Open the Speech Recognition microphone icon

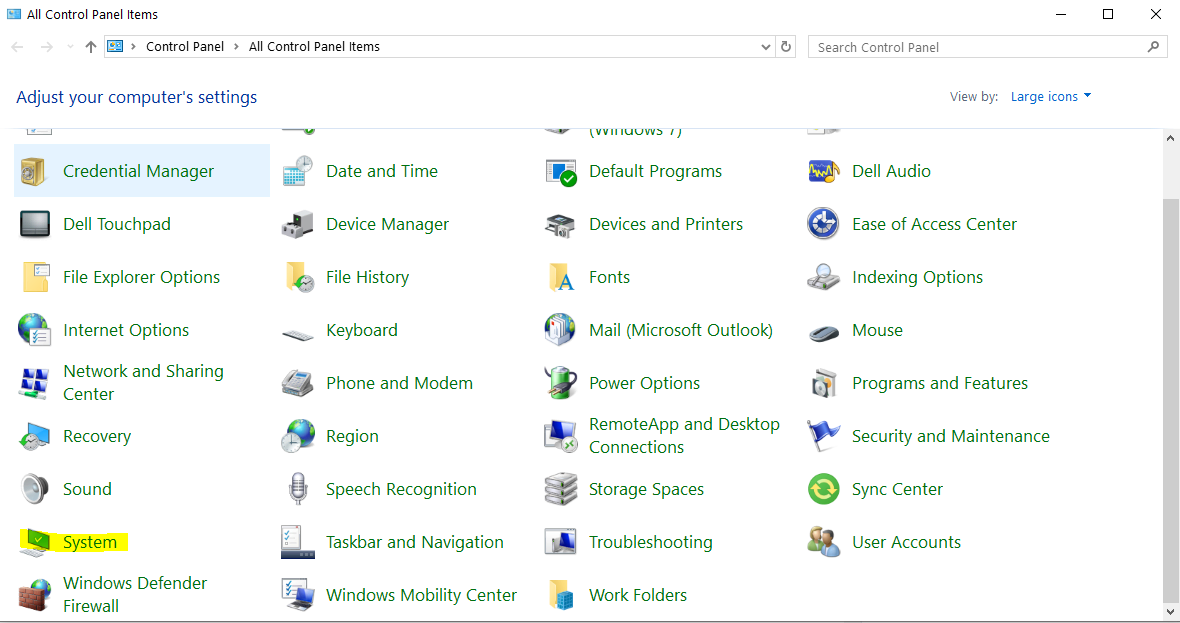(297, 489)
